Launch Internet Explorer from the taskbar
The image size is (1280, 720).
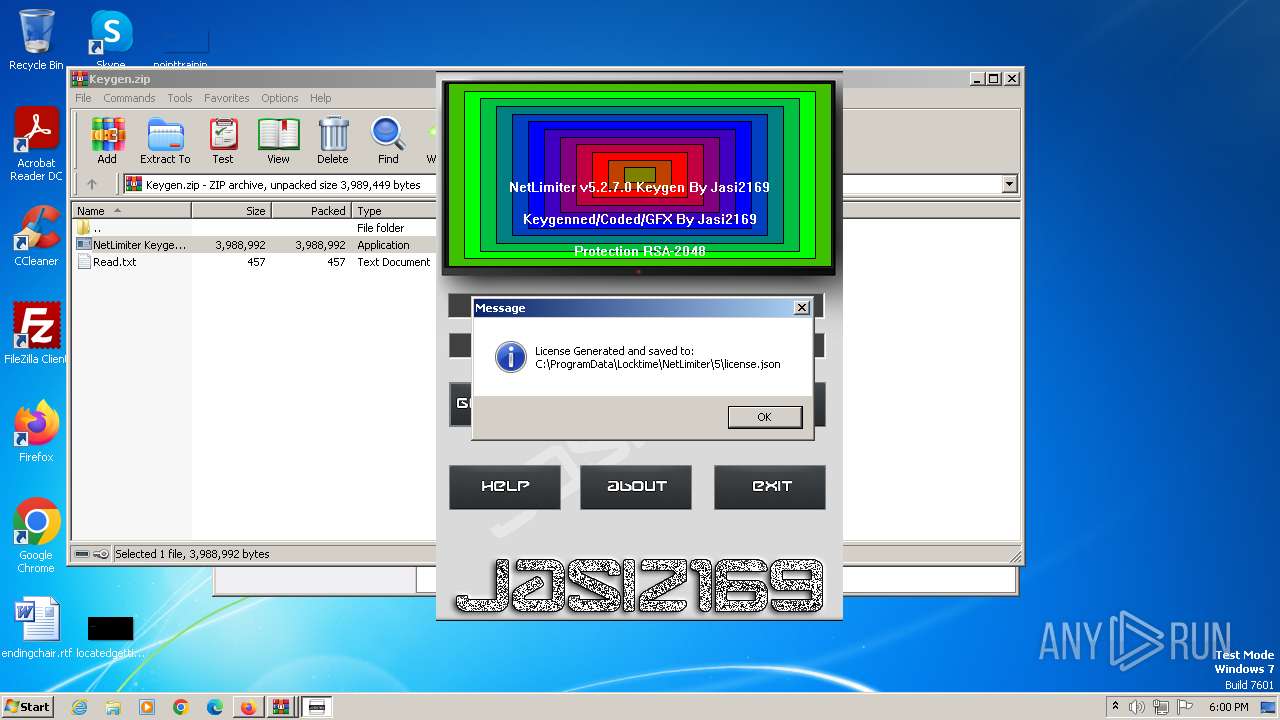coord(79,707)
